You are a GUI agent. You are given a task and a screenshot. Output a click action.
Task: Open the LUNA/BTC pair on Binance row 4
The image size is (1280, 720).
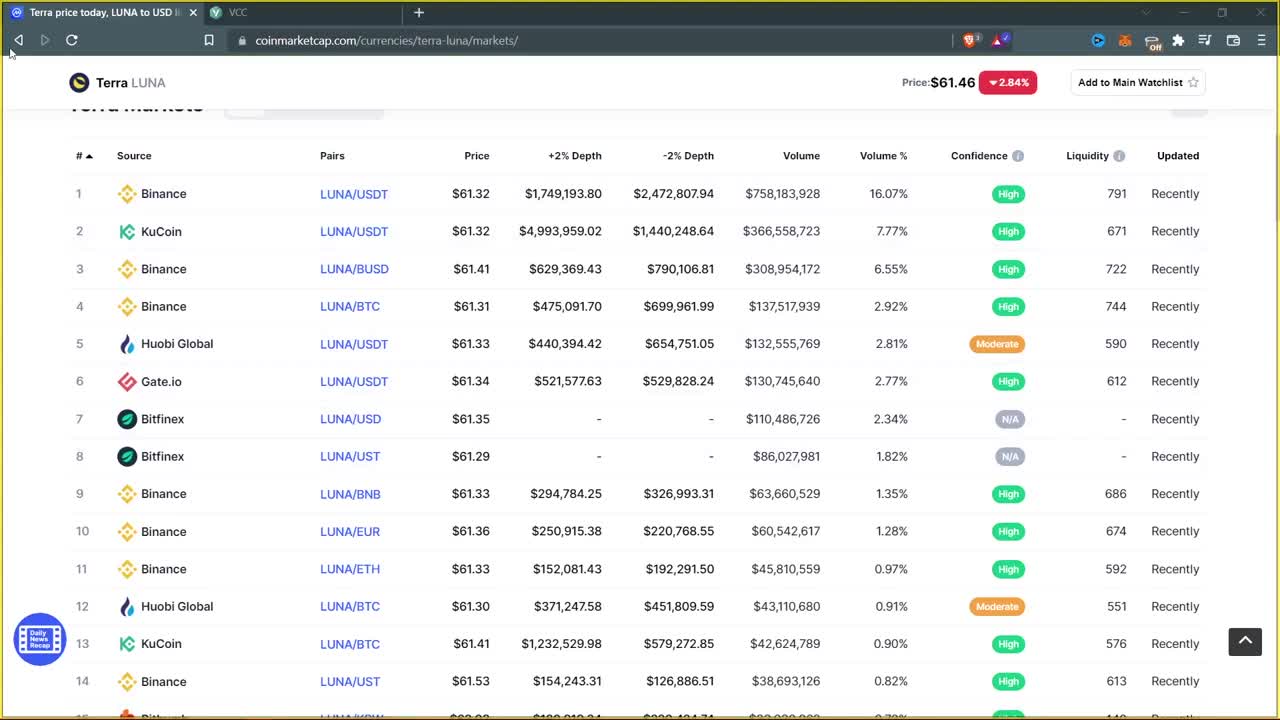(x=350, y=307)
